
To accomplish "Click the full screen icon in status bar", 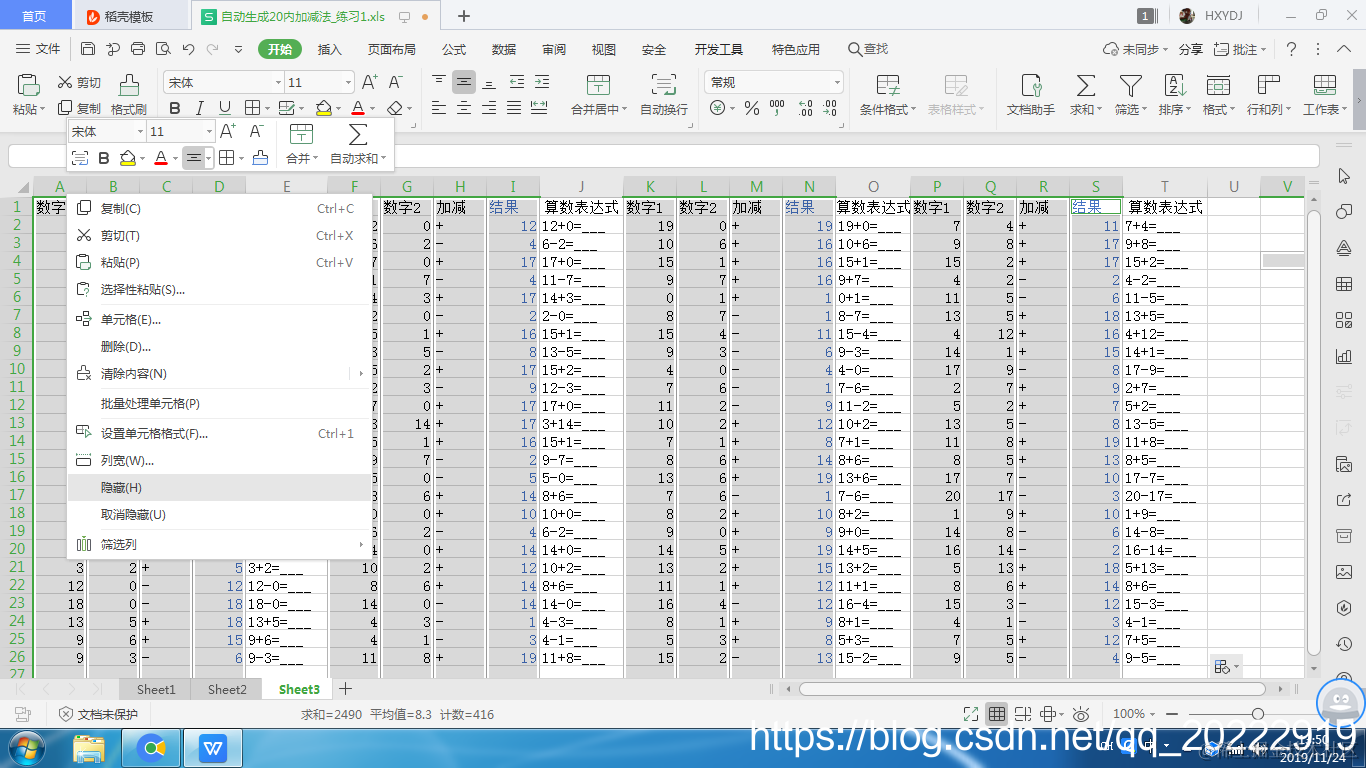I will pyautogui.click(x=970, y=714).
